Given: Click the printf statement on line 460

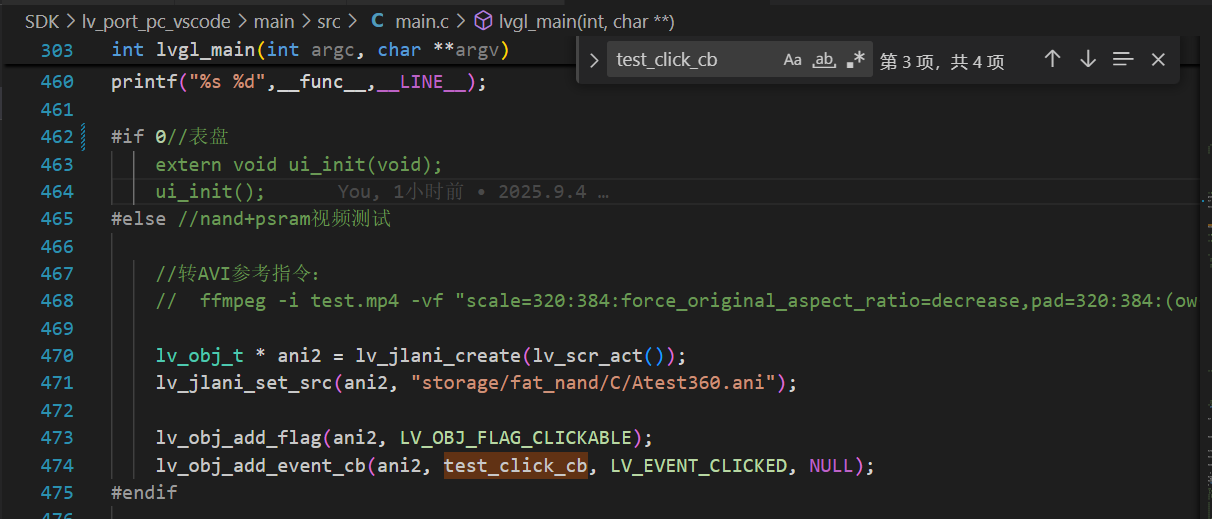Looking at the screenshot, I should point(299,82).
